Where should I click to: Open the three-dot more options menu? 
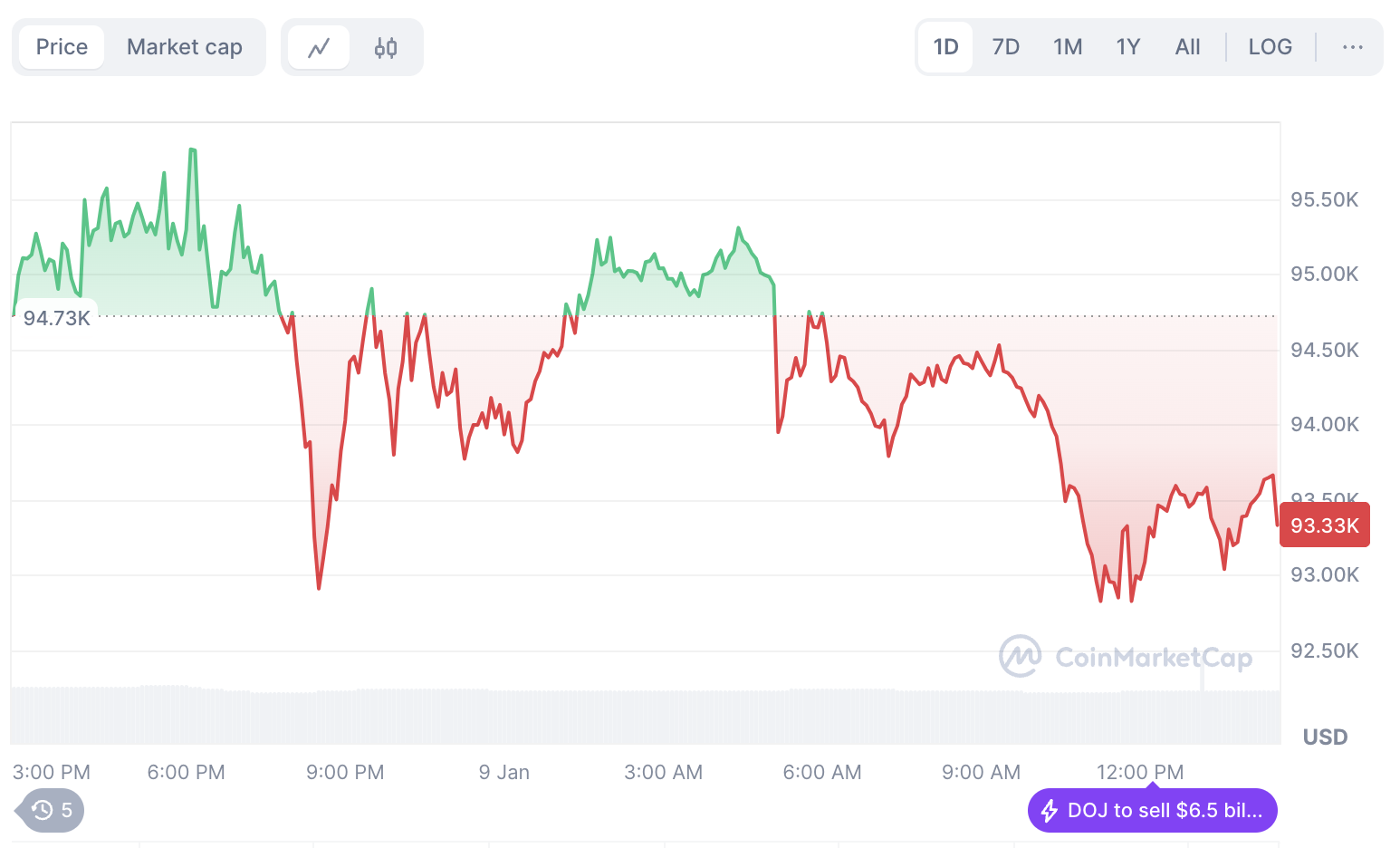coord(1352,47)
